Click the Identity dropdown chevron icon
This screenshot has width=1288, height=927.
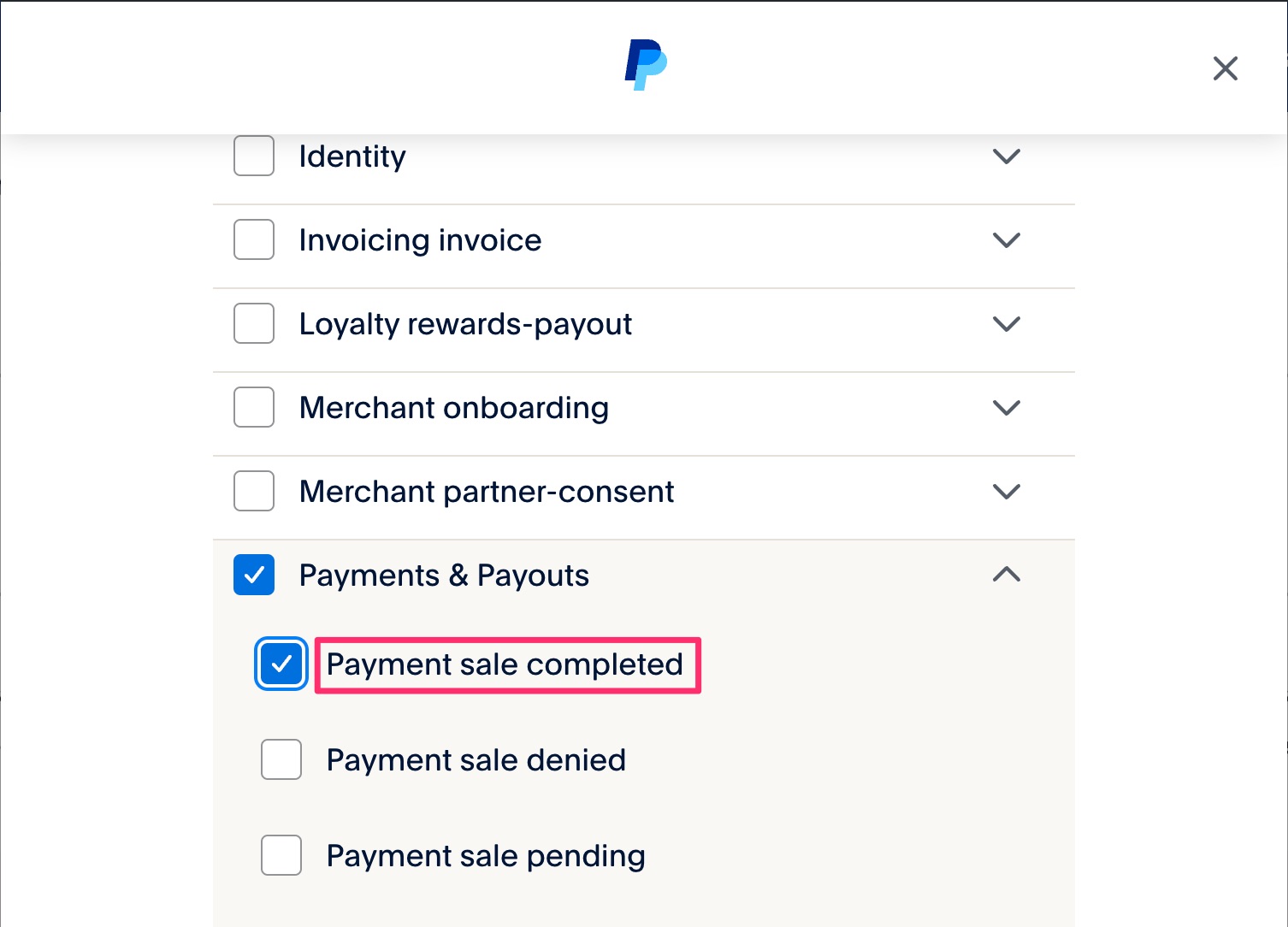(1007, 156)
